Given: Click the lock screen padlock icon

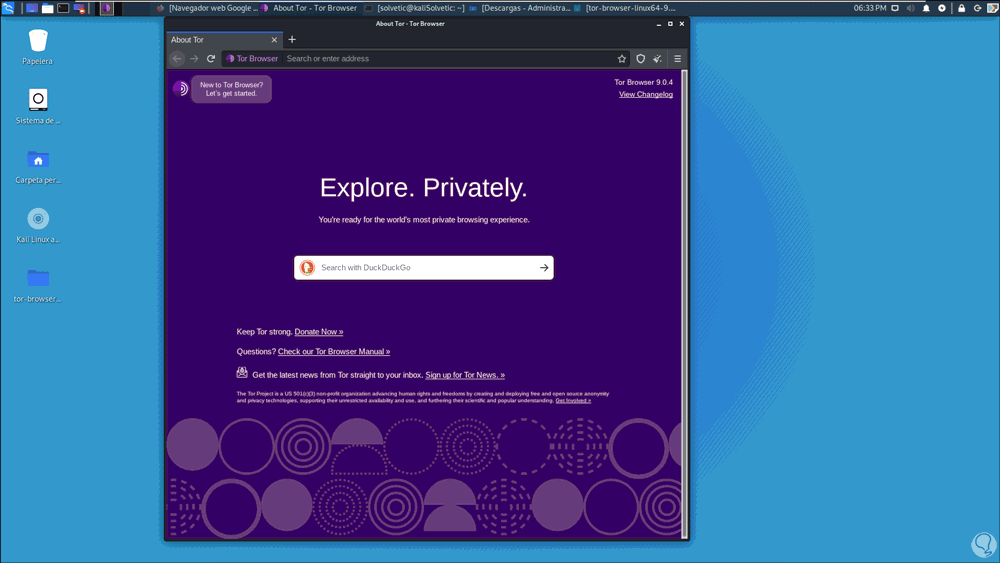Looking at the screenshot, I should pyautogui.click(x=962, y=8).
